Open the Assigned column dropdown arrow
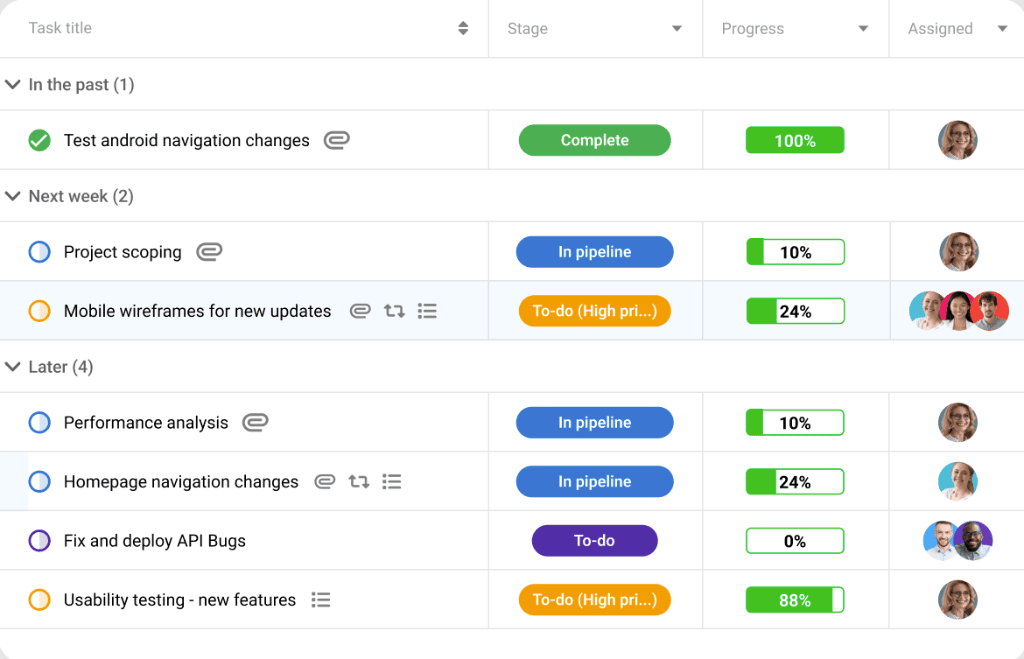This screenshot has width=1024, height=659. [x=1002, y=29]
